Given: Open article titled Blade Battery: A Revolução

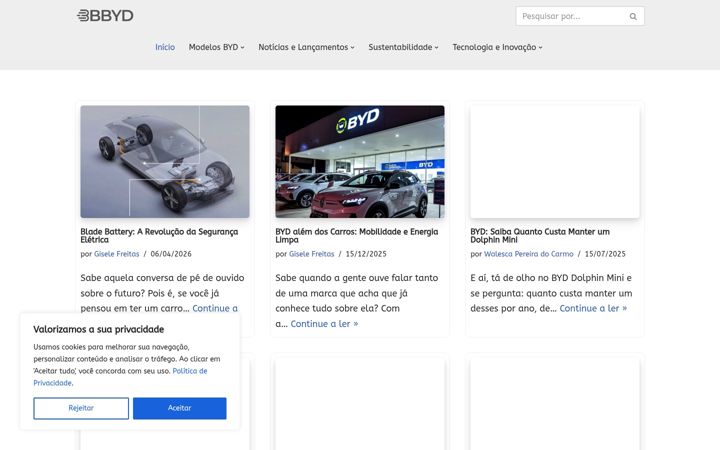Looking at the screenshot, I should [159, 236].
